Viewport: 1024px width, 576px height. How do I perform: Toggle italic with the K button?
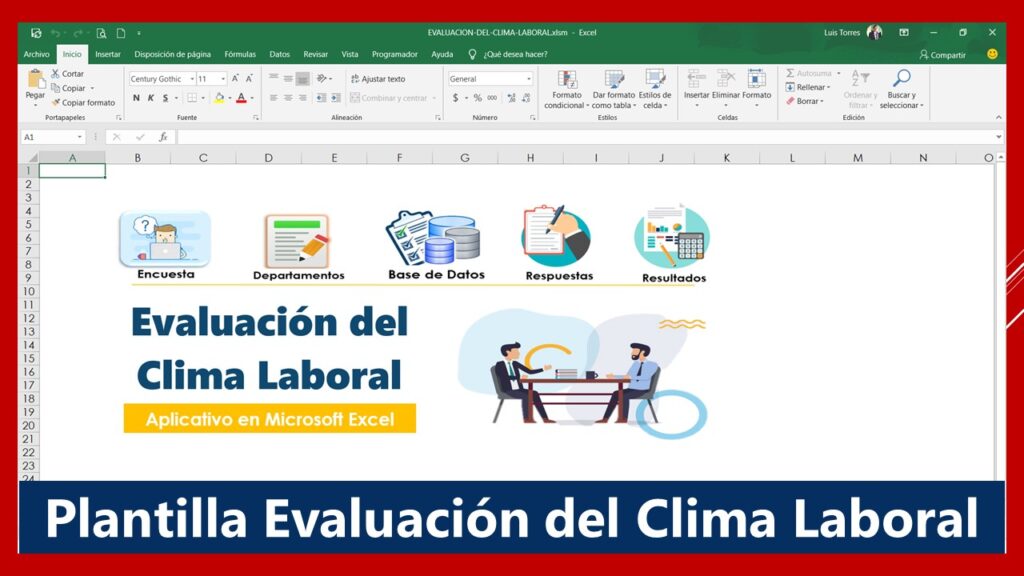[x=151, y=98]
